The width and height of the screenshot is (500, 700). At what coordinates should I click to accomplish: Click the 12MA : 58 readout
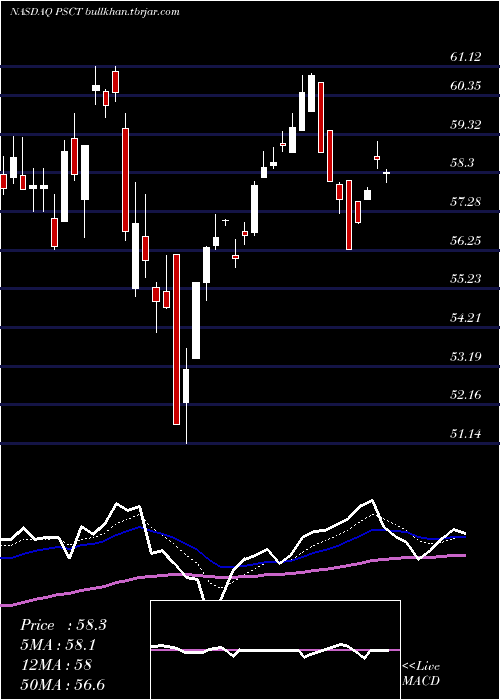pyautogui.click(x=55, y=664)
